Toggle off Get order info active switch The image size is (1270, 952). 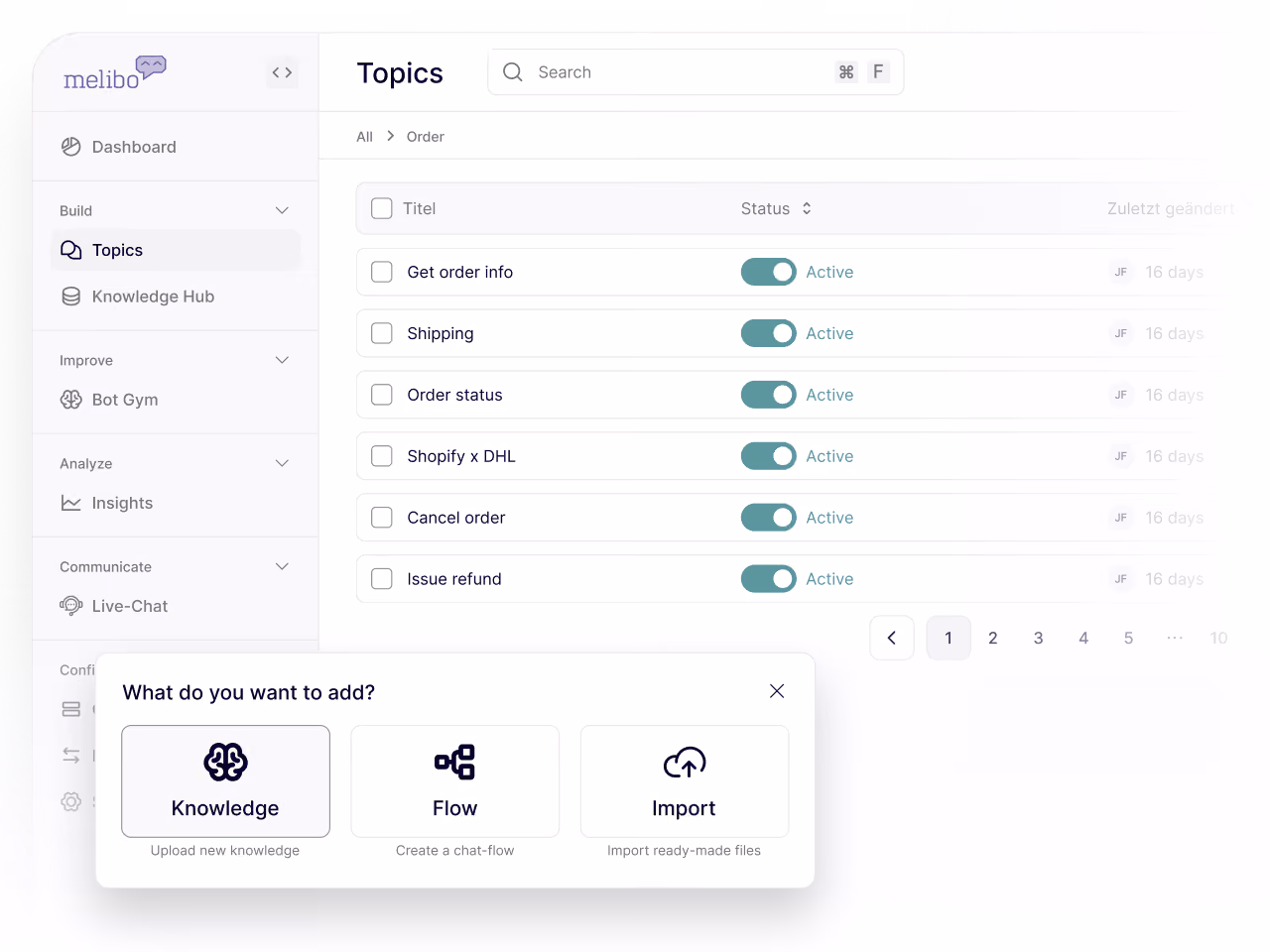point(769,272)
